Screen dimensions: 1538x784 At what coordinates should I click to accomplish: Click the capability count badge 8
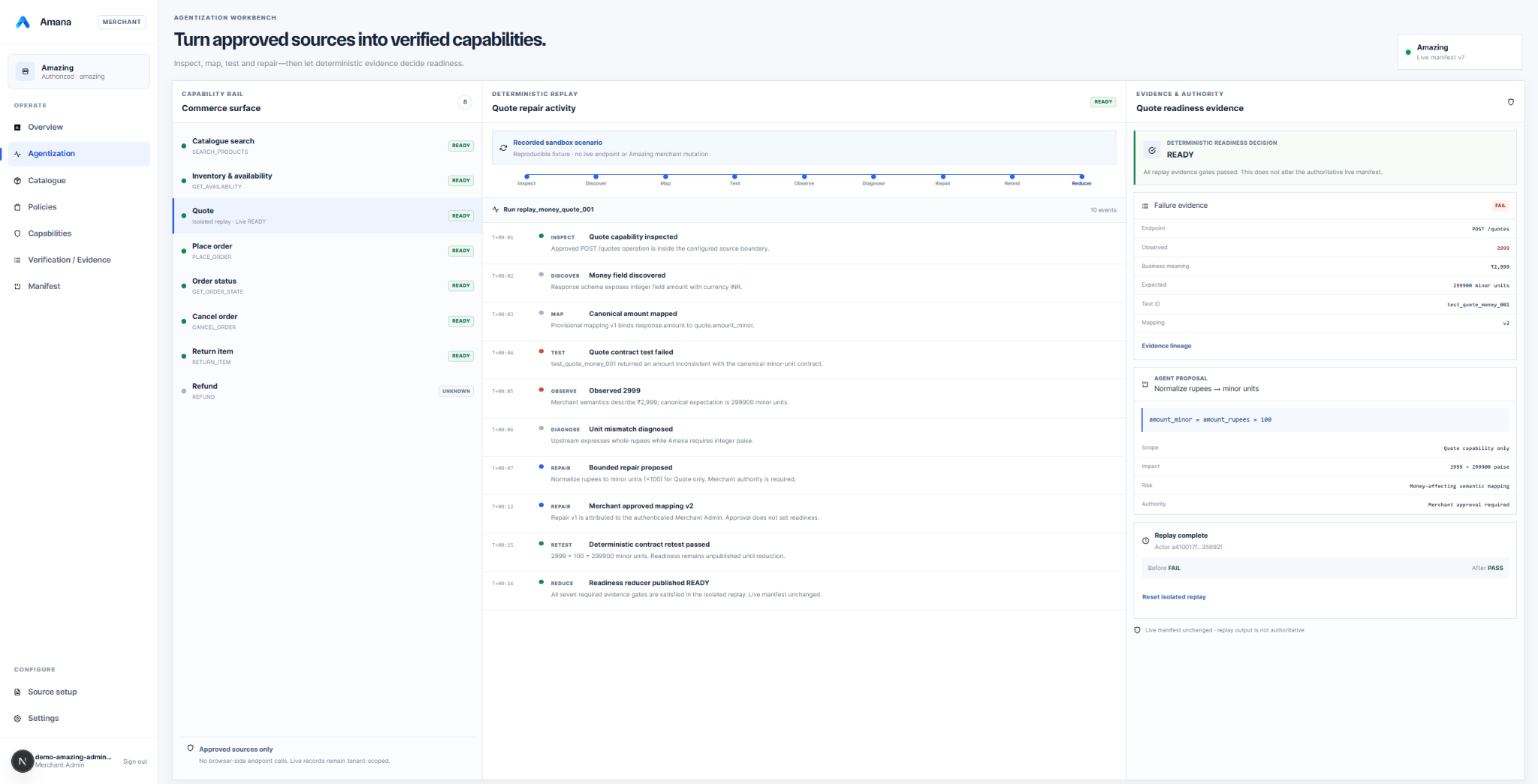[465, 101]
